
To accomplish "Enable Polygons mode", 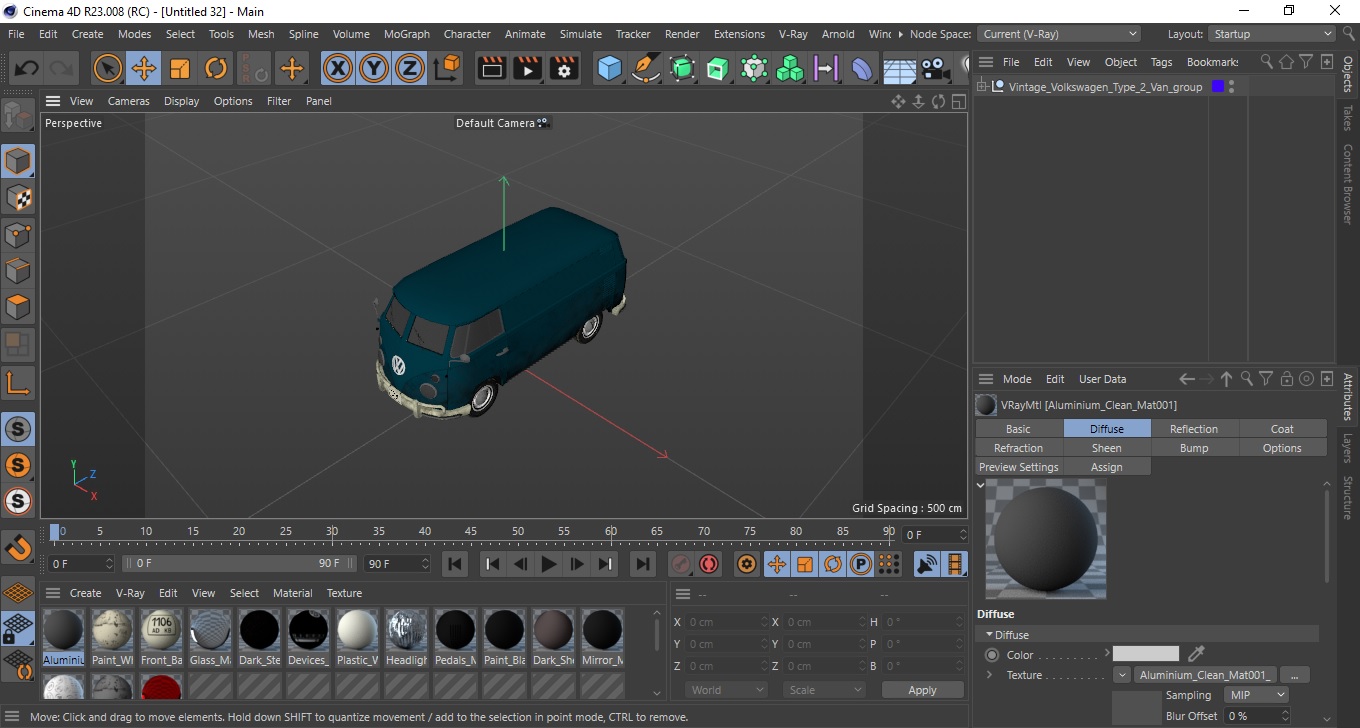I will pos(18,306).
